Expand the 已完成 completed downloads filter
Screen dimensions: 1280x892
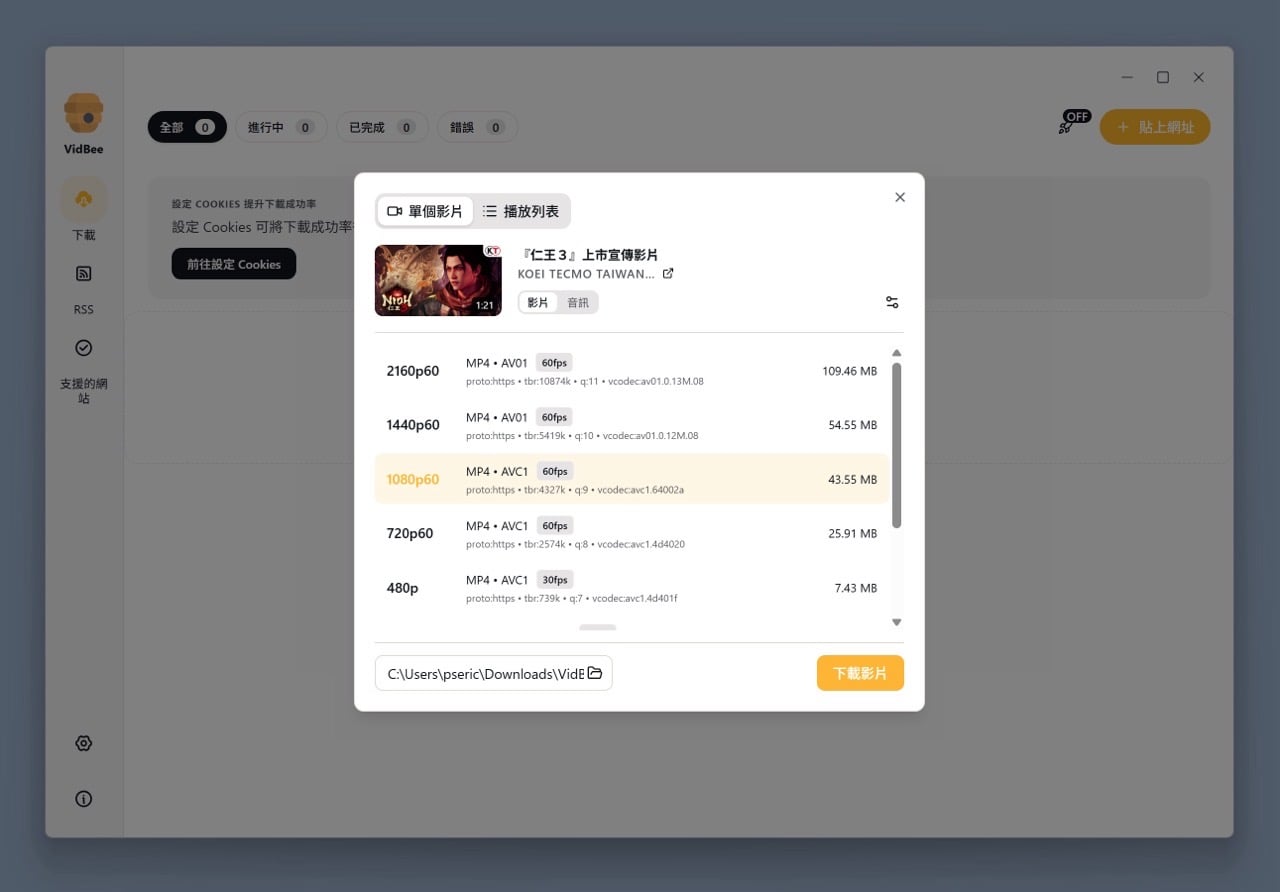click(x=382, y=127)
